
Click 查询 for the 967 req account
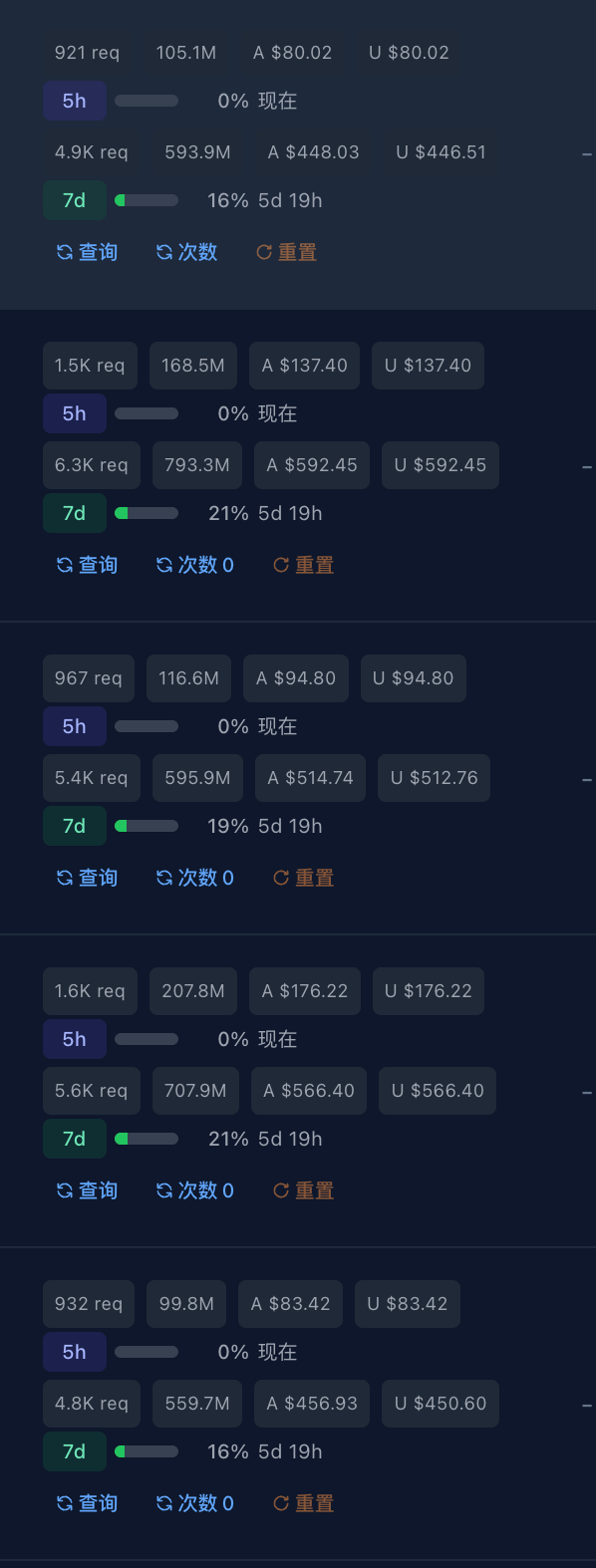point(87,878)
